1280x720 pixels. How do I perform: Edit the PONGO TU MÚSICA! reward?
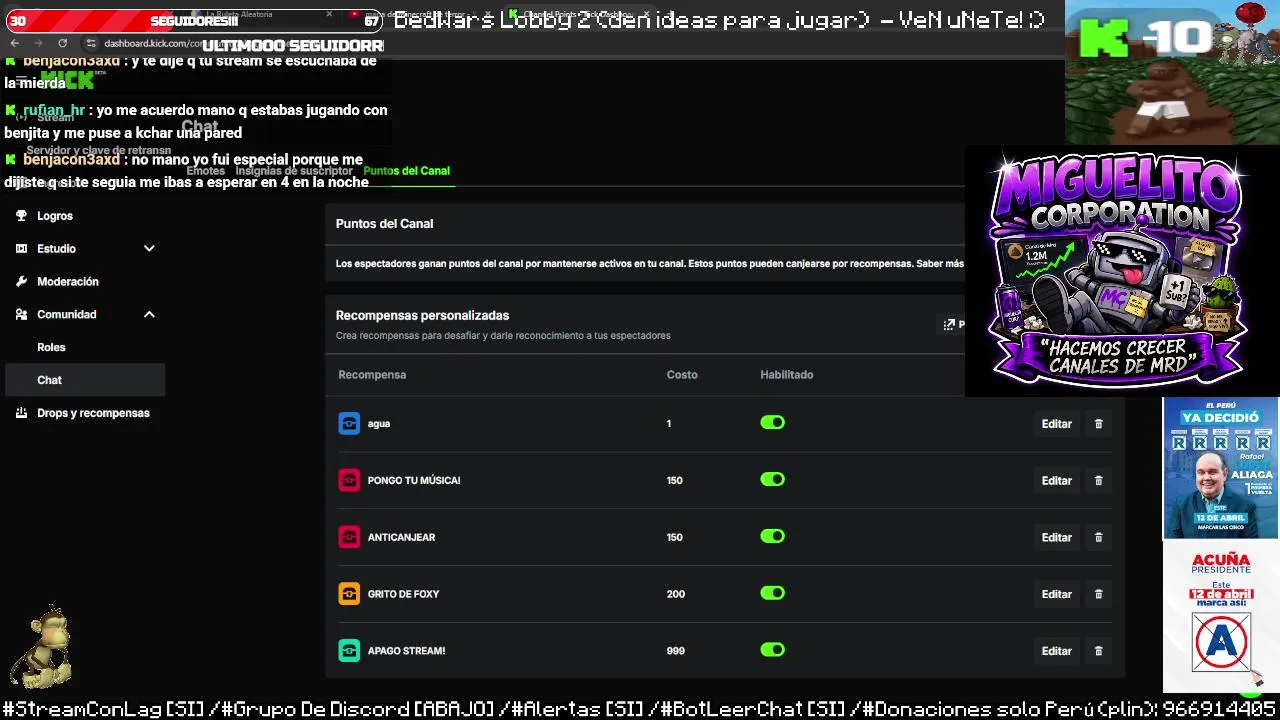1056,481
